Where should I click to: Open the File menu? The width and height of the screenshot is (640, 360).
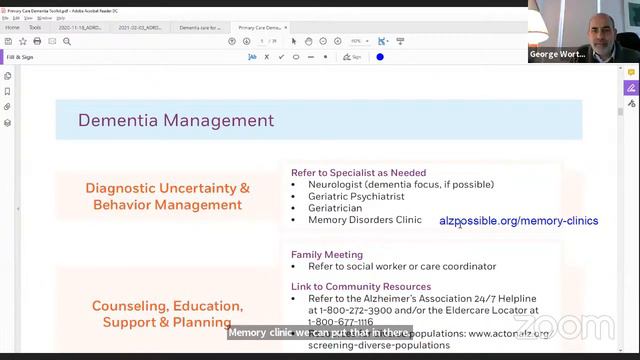5,18
